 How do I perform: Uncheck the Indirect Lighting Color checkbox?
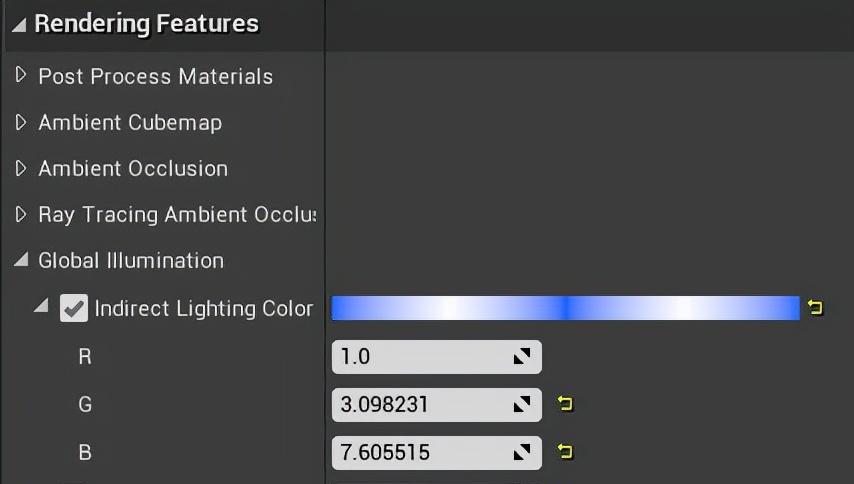click(x=73, y=308)
